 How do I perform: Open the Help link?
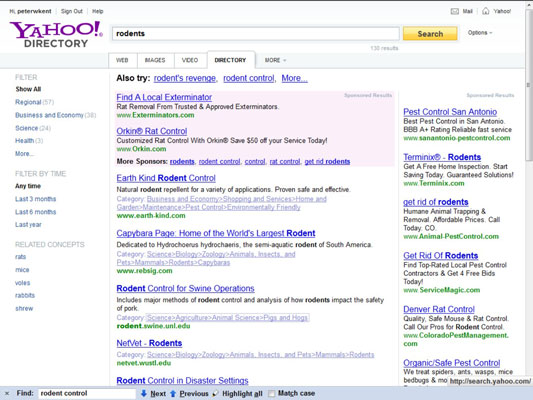[x=98, y=11]
